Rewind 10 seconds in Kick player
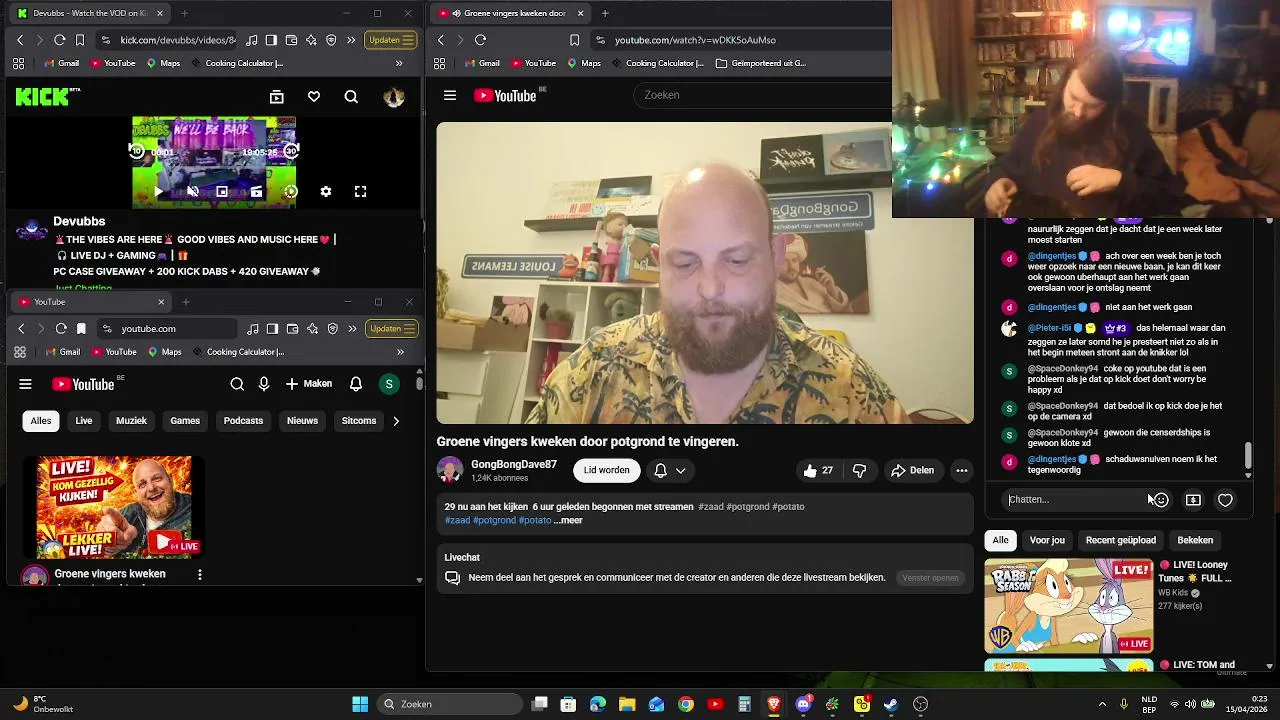The height and width of the screenshot is (720, 1280). [x=137, y=151]
